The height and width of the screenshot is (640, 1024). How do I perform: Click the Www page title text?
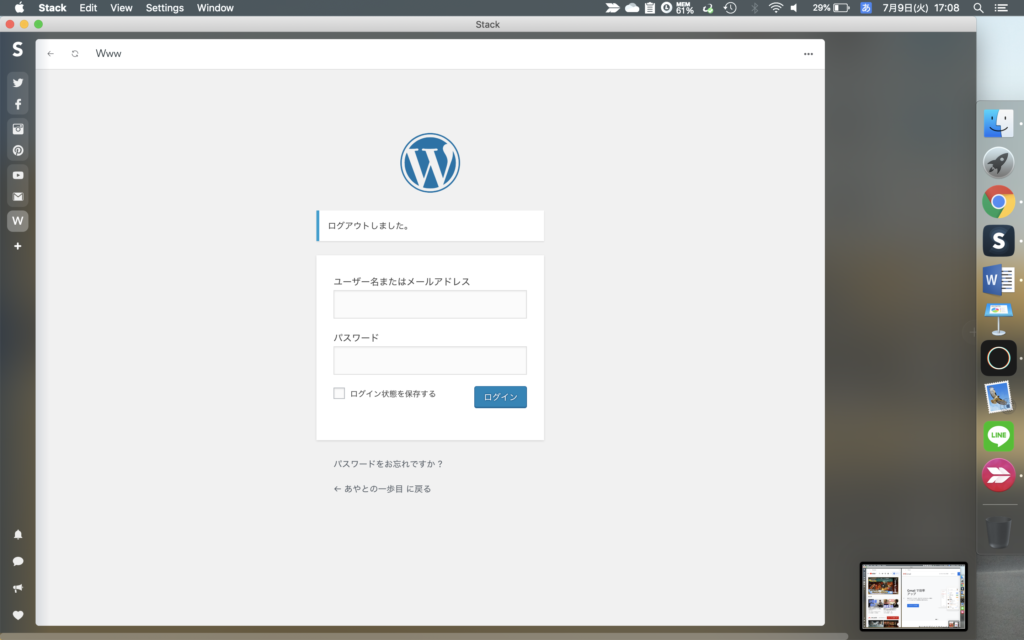click(x=108, y=54)
